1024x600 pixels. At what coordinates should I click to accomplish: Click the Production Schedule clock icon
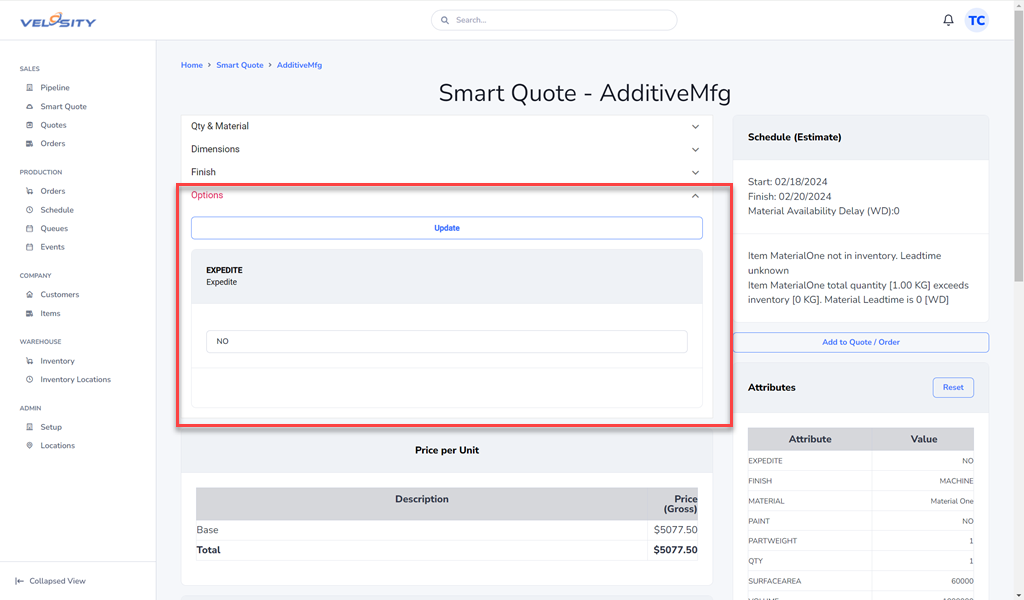tap(30, 210)
